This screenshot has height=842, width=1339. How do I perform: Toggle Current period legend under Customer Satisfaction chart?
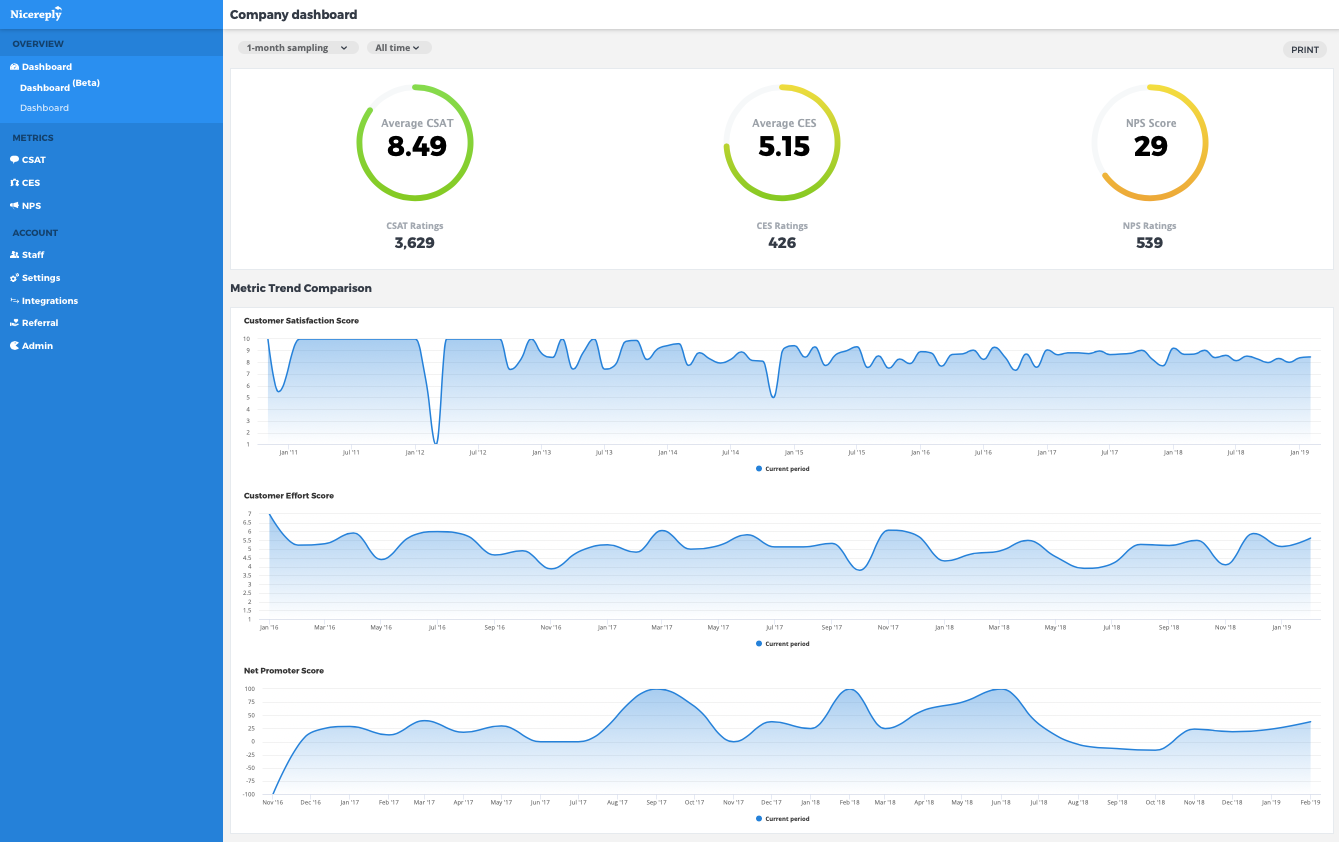coord(782,469)
